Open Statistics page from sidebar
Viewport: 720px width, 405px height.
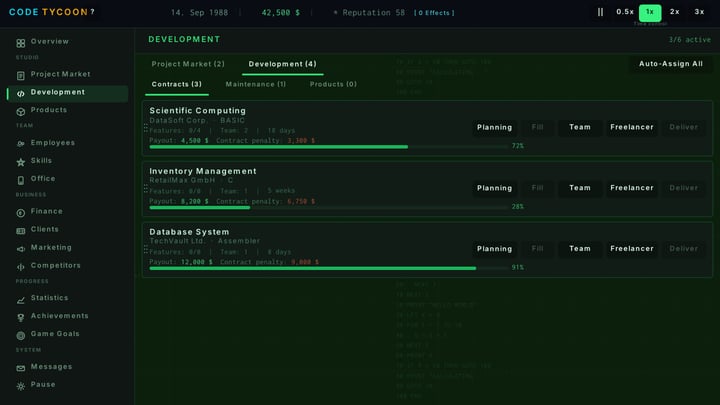click(68, 298)
